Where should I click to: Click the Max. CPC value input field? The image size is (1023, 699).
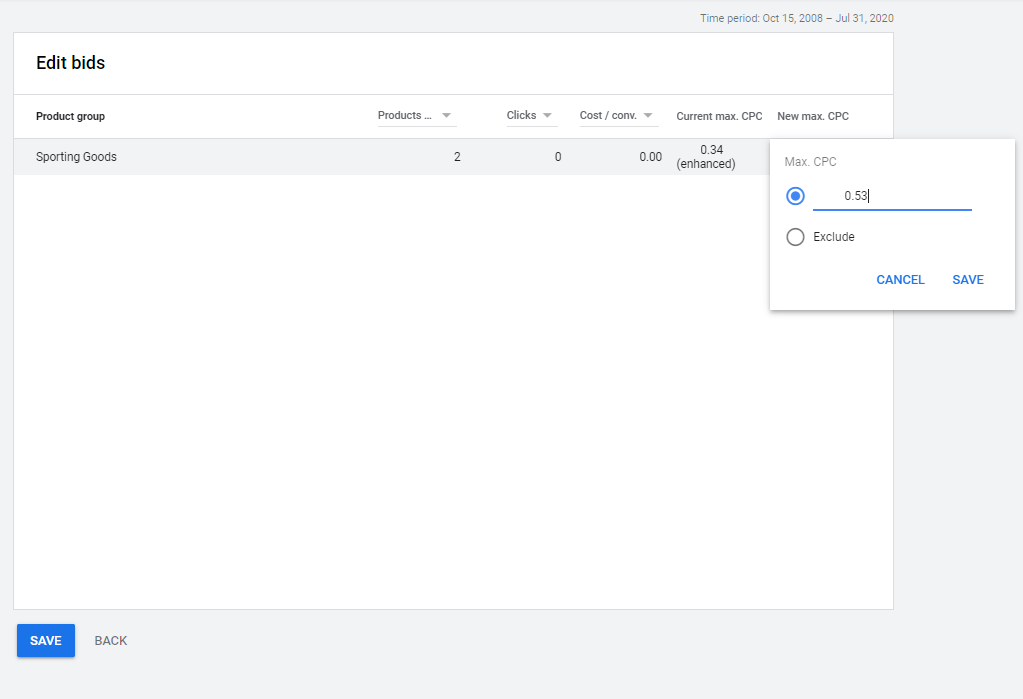click(x=892, y=196)
